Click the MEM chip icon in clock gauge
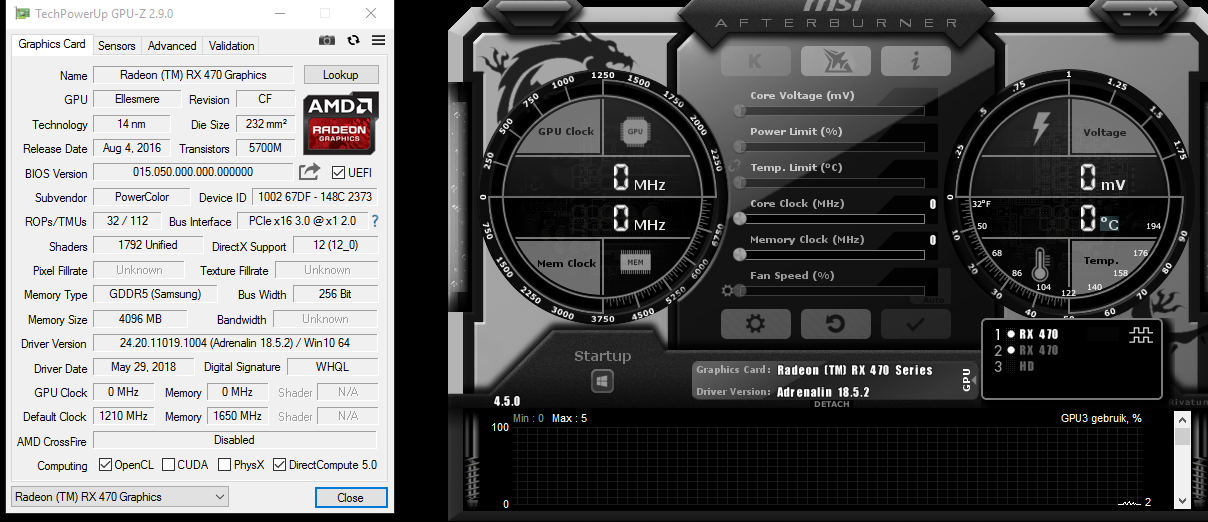 click(634, 263)
